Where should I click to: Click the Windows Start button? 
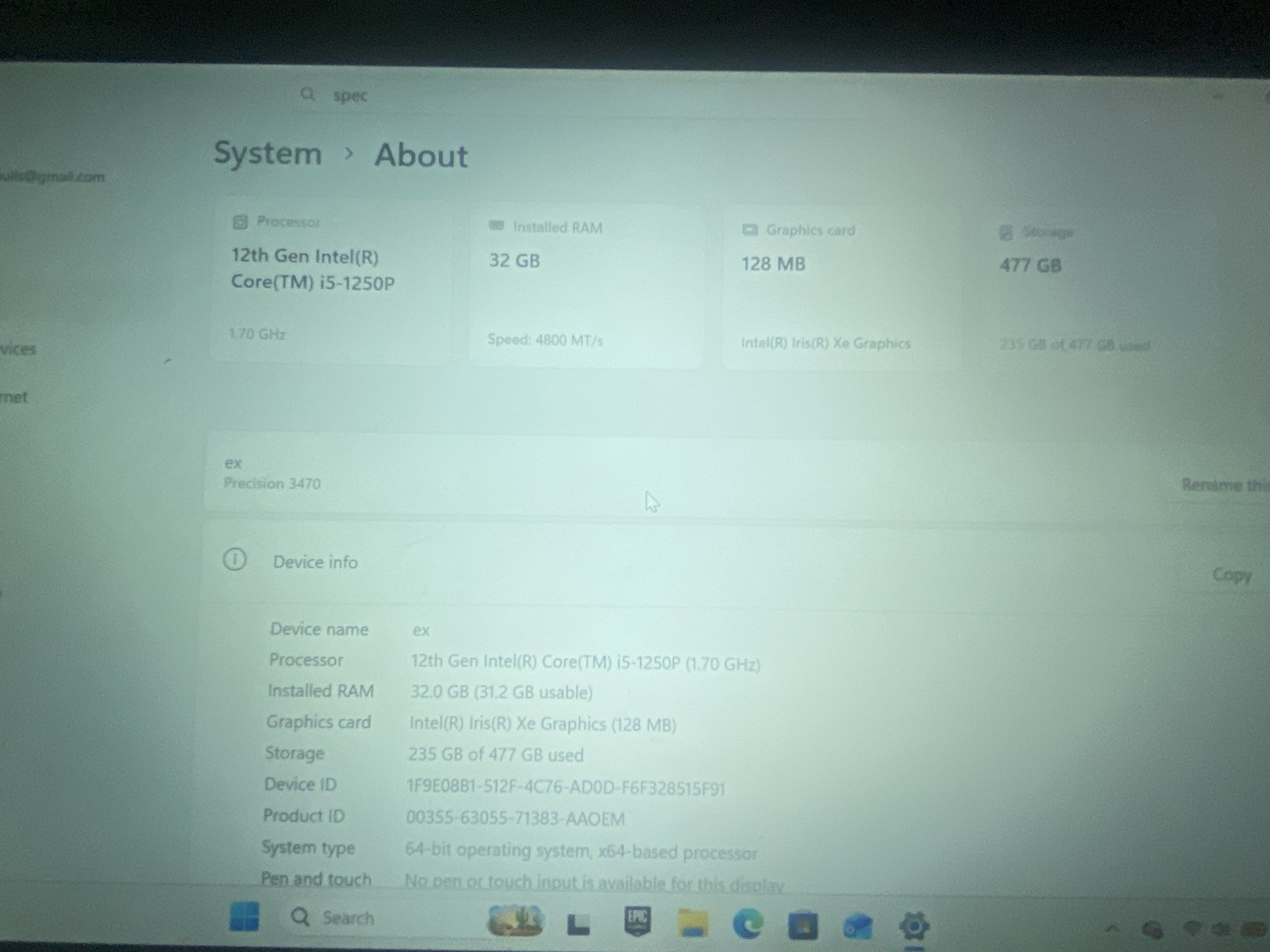click(x=244, y=916)
